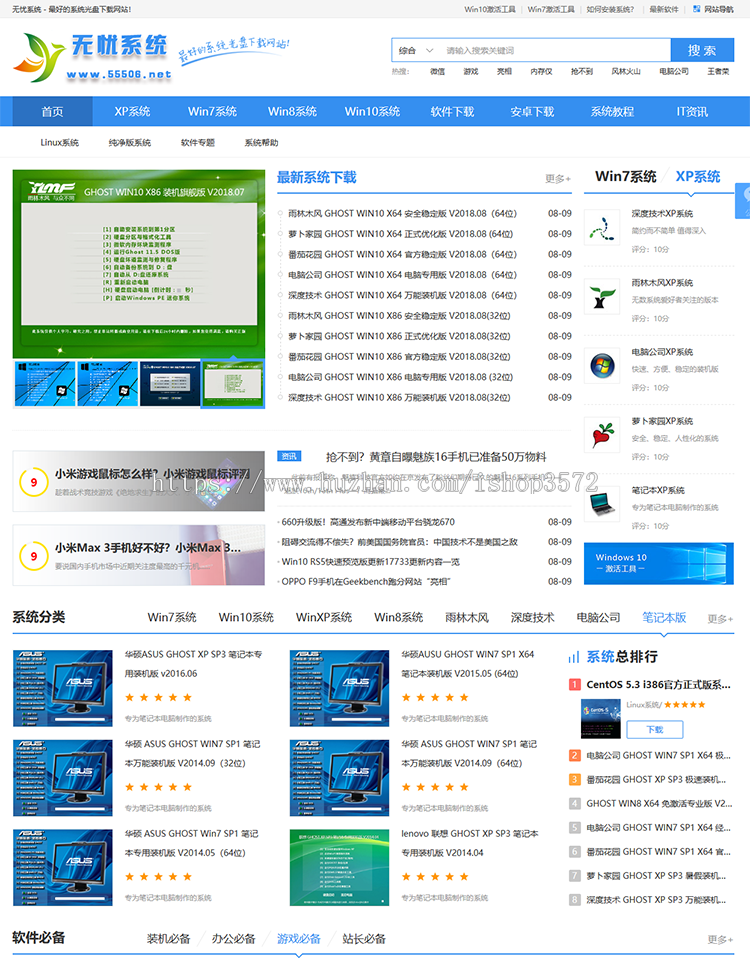Select 装机必备 tab under 软件必备

click(168, 939)
